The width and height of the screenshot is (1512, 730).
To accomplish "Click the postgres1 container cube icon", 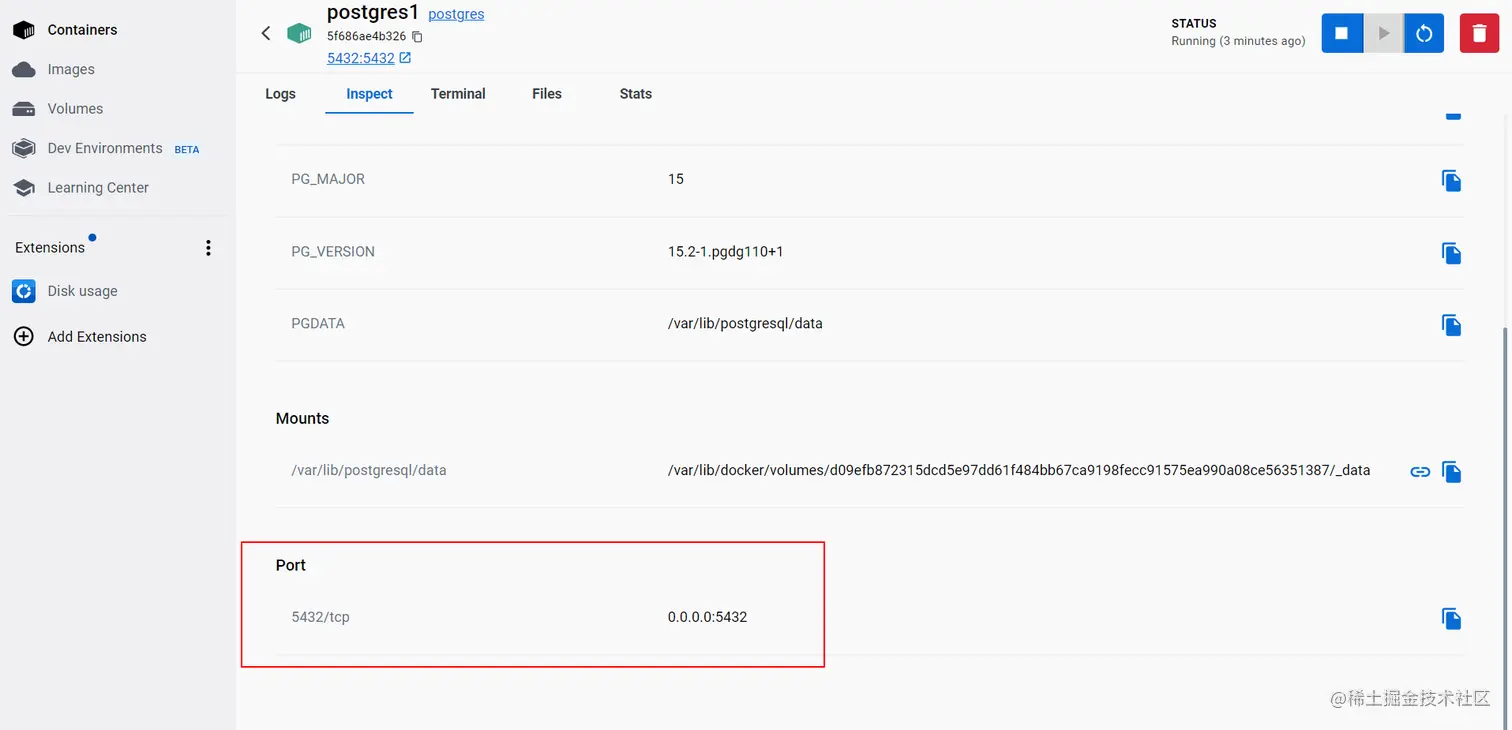I will (x=299, y=33).
